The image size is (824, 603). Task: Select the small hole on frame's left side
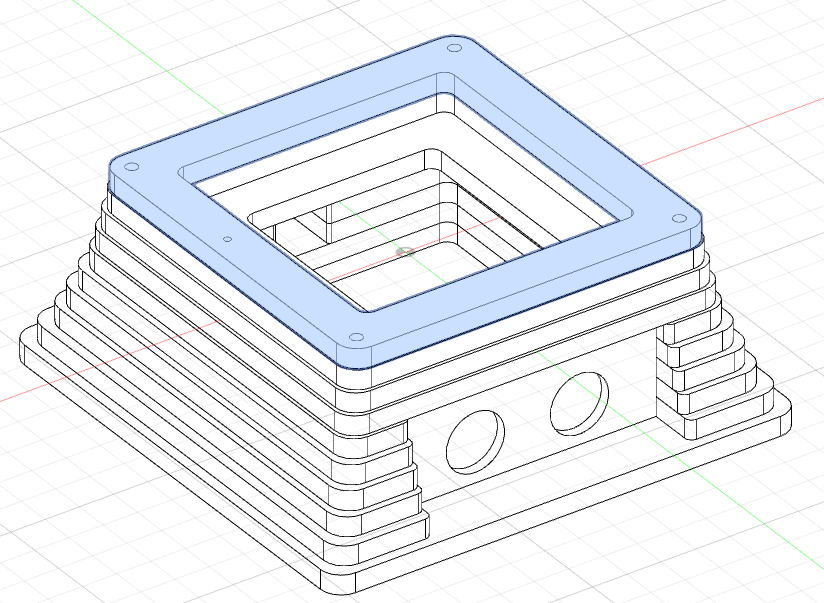pyautogui.click(x=227, y=239)
